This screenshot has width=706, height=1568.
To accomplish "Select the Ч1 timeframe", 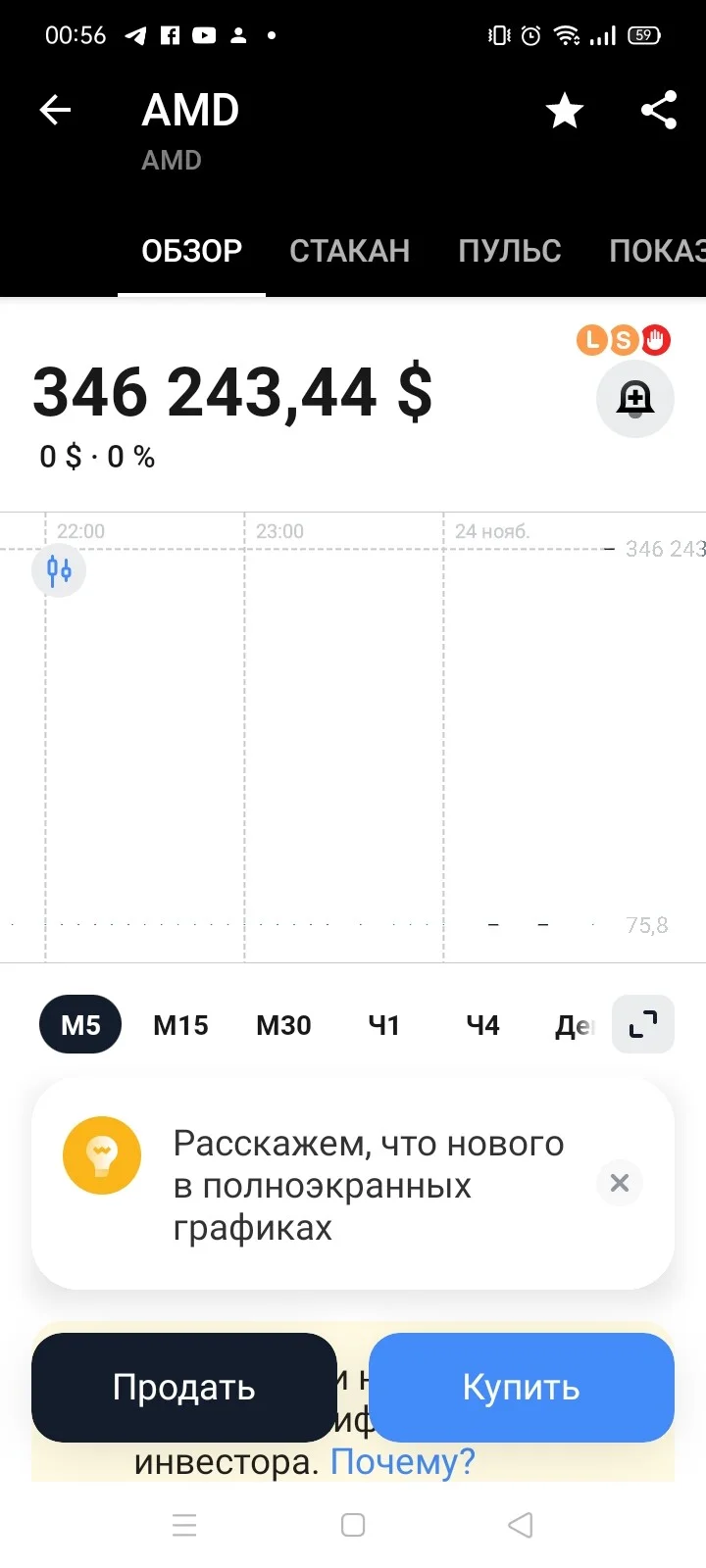I will [383, 1025].
